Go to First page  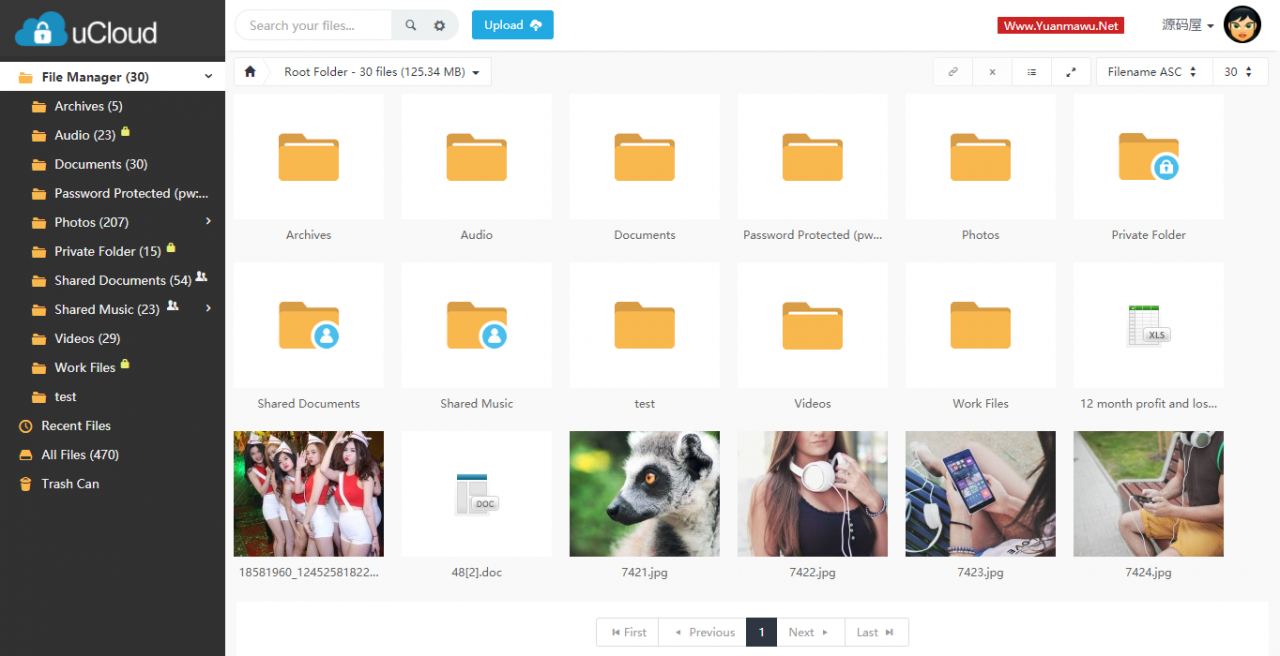628,632
